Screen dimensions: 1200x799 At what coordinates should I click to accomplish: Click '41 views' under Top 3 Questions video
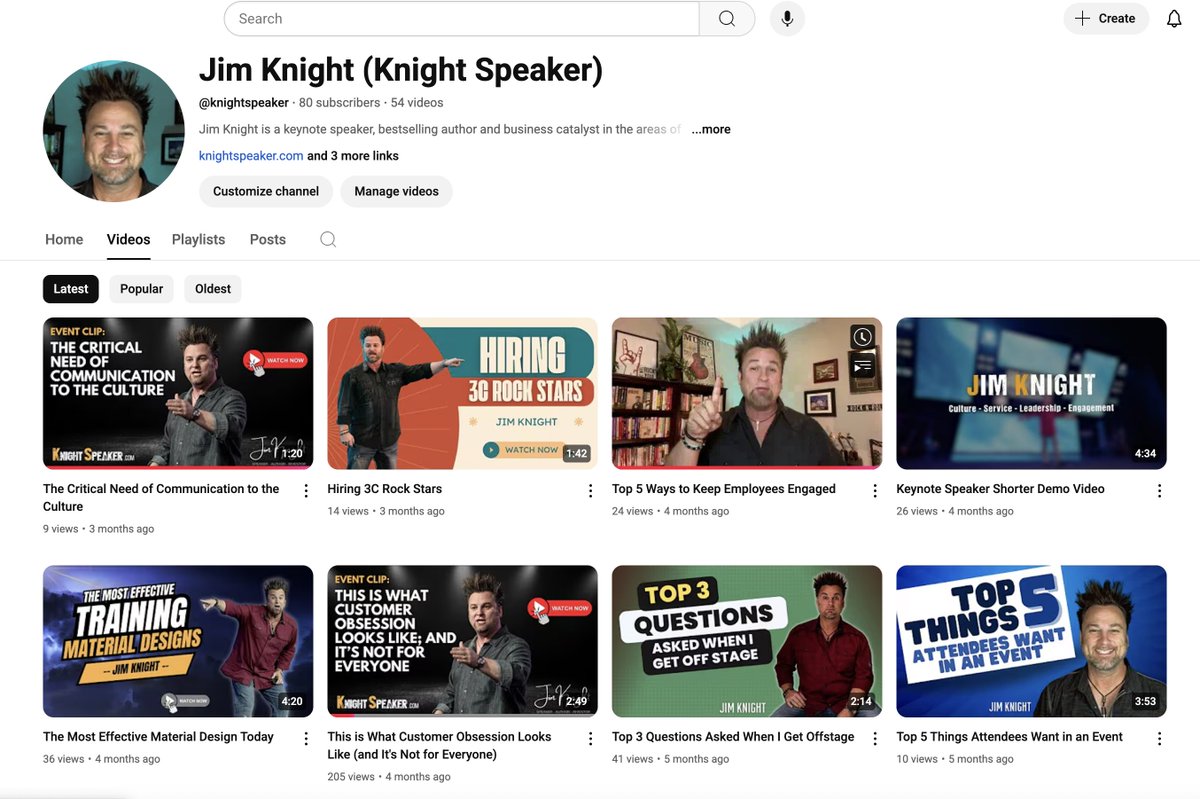pyautogui.click(x=632, y=759)
